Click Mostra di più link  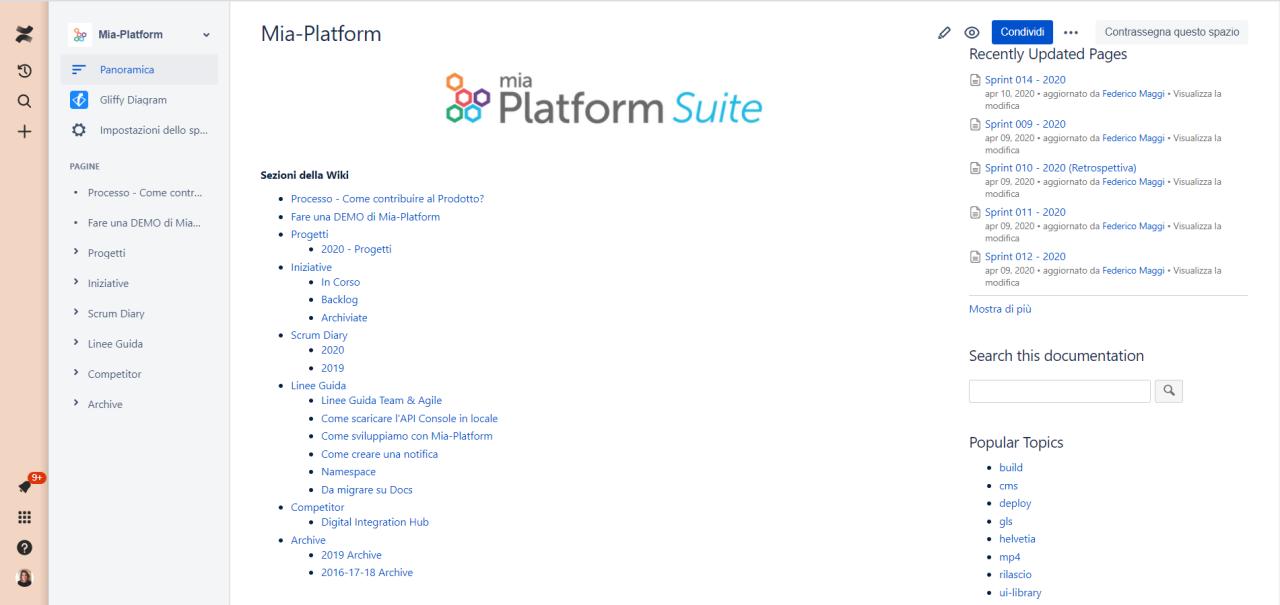tap(1000, 309)
